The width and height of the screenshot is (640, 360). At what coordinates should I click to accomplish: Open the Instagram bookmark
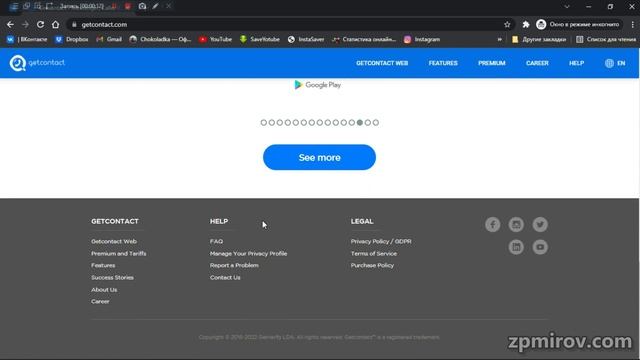click(422, 39)
